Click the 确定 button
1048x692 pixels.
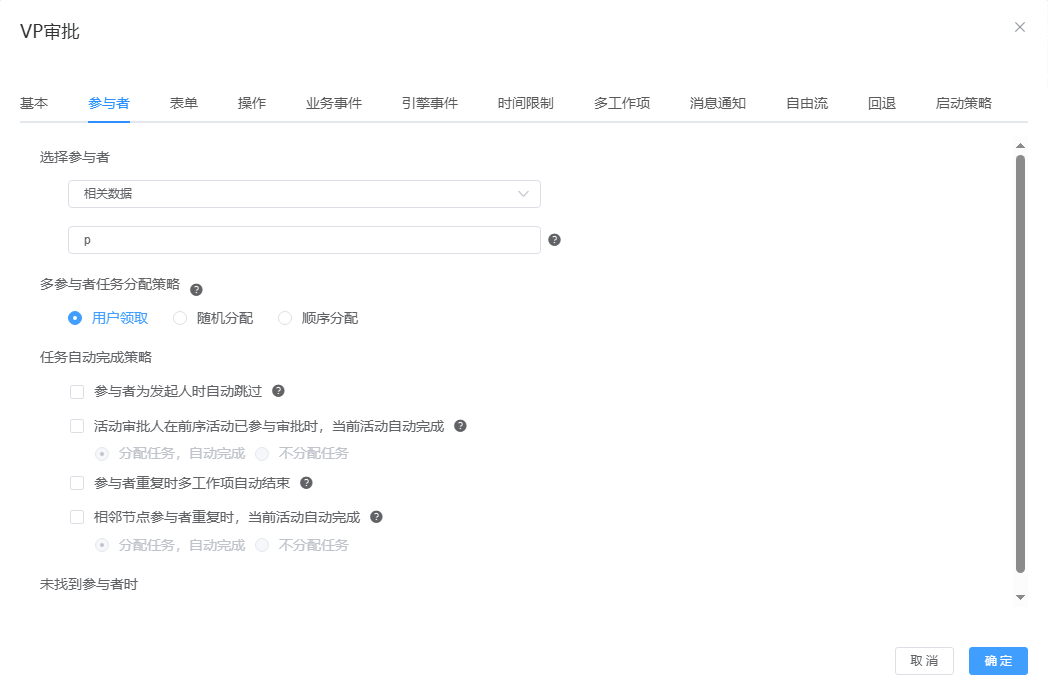coord(998,661)
